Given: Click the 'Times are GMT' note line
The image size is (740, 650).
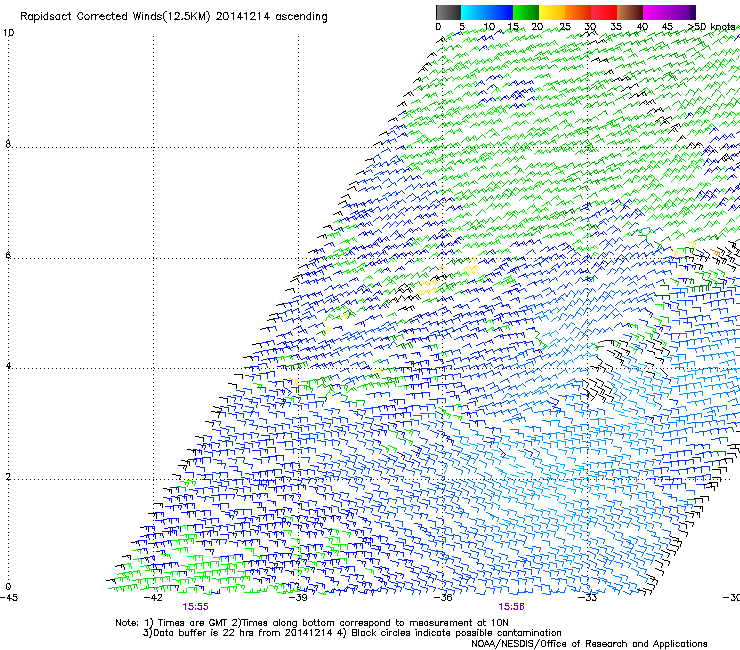Looking at the screenshot, I should tap(312, 623).
